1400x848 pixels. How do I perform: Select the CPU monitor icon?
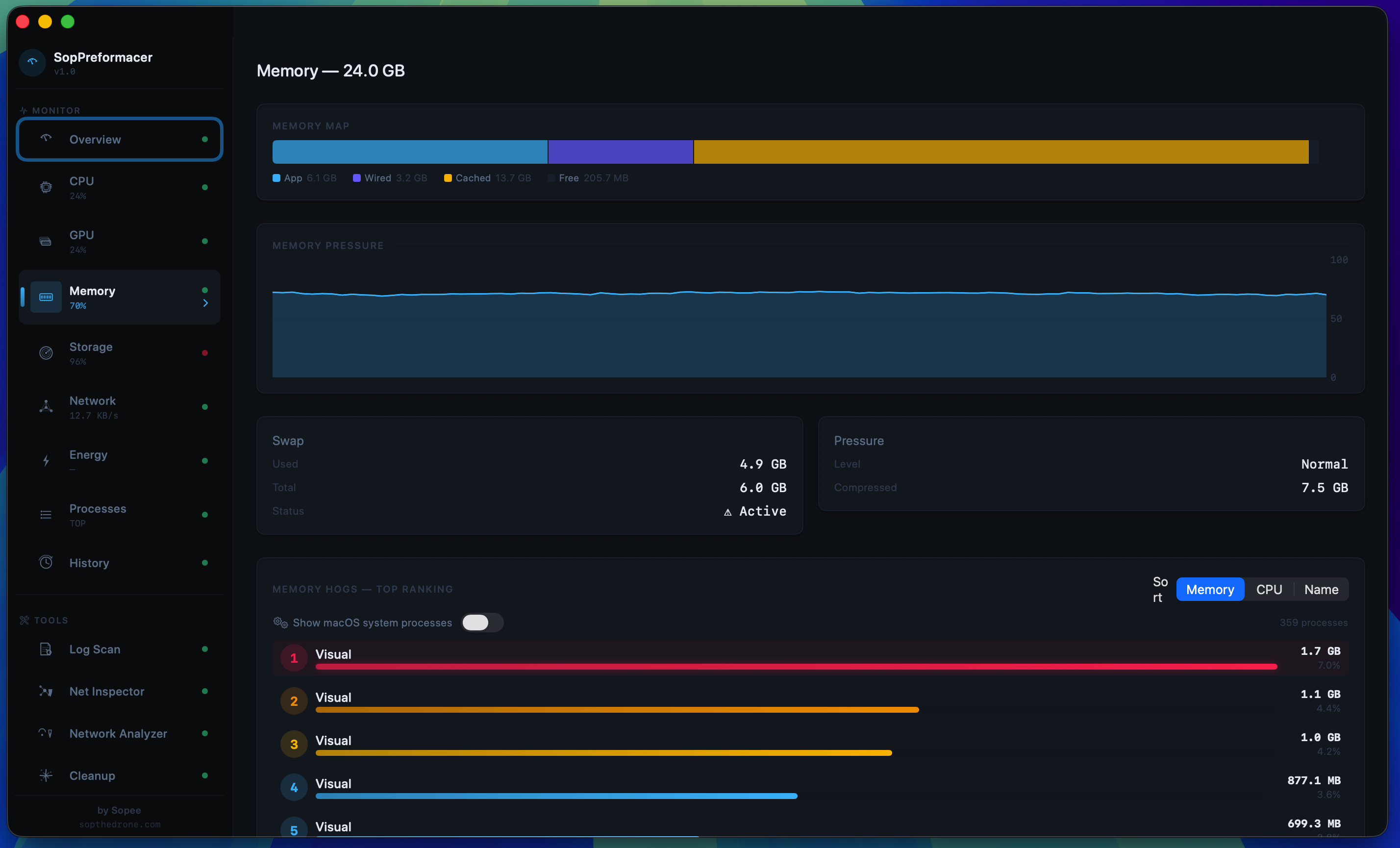(x=46, y=187)
